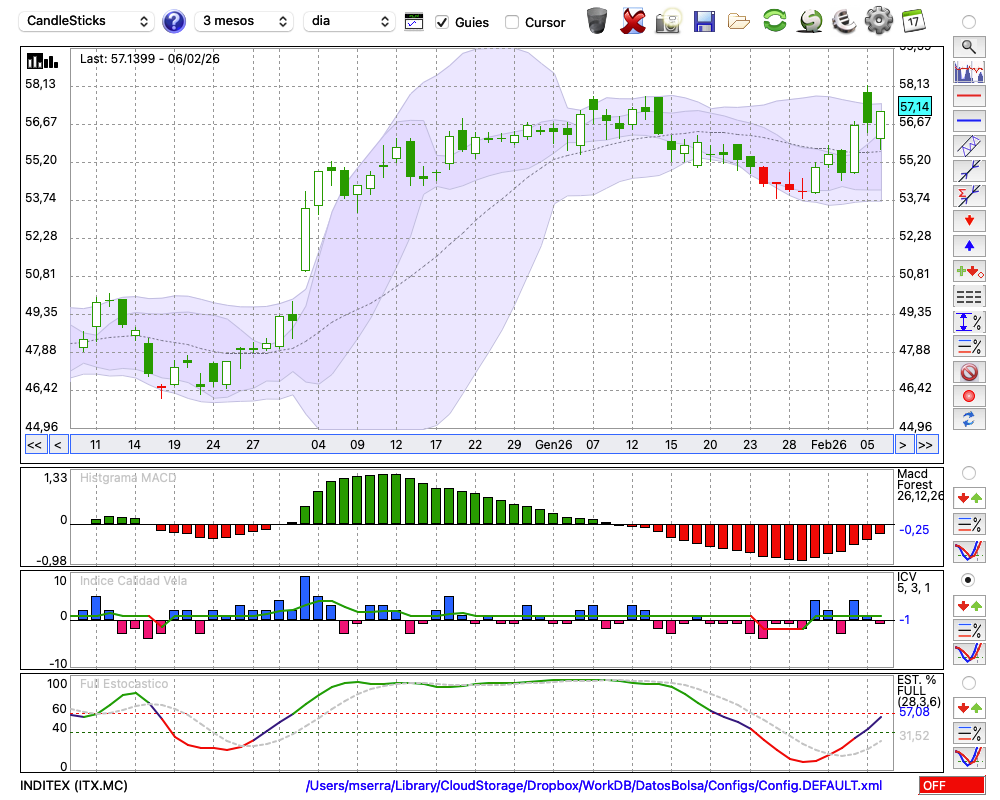Click the trash can icon in toolbar

coord(597,21)
